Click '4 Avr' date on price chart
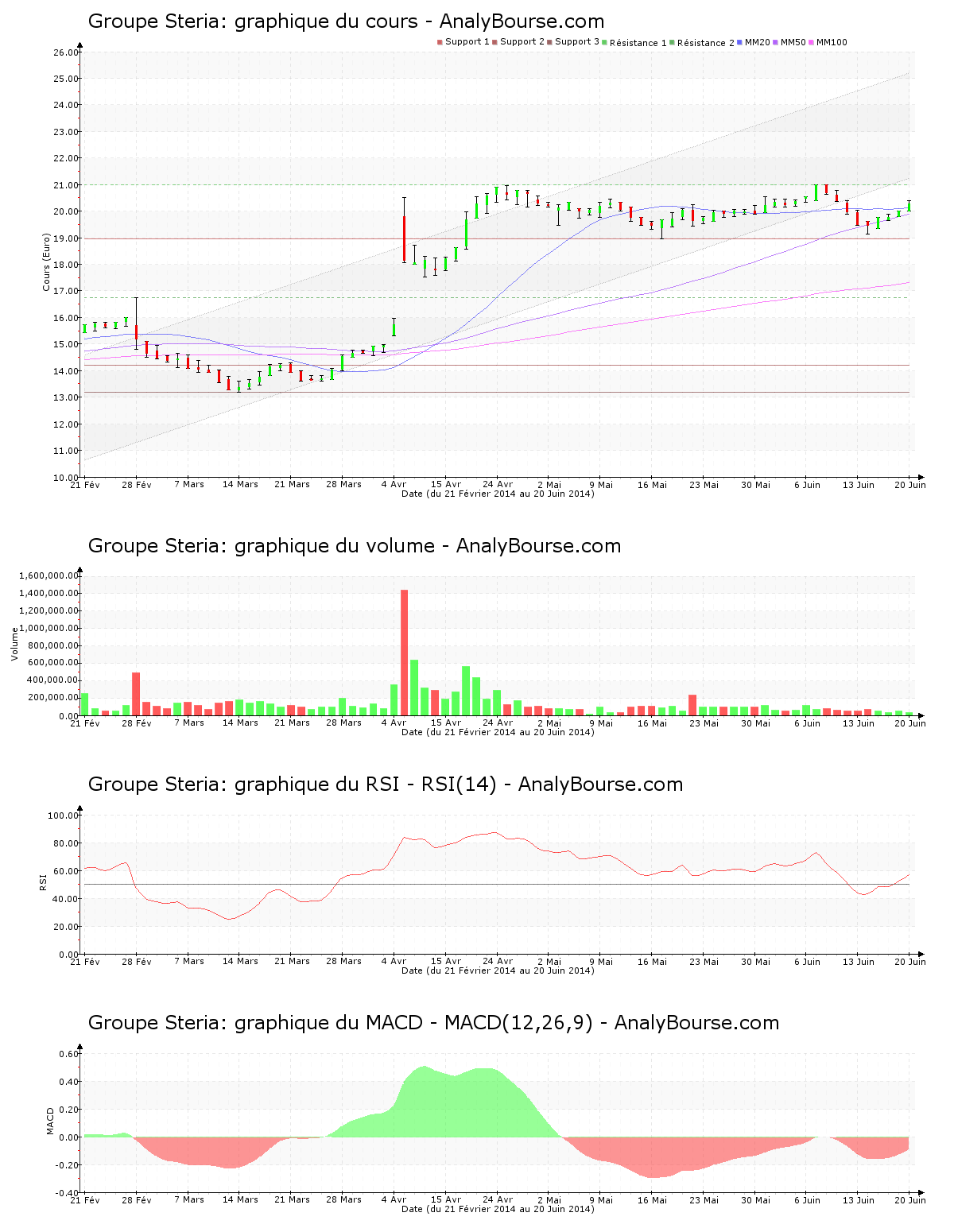This screenshot has width=954, height=1232. [394, 485]
